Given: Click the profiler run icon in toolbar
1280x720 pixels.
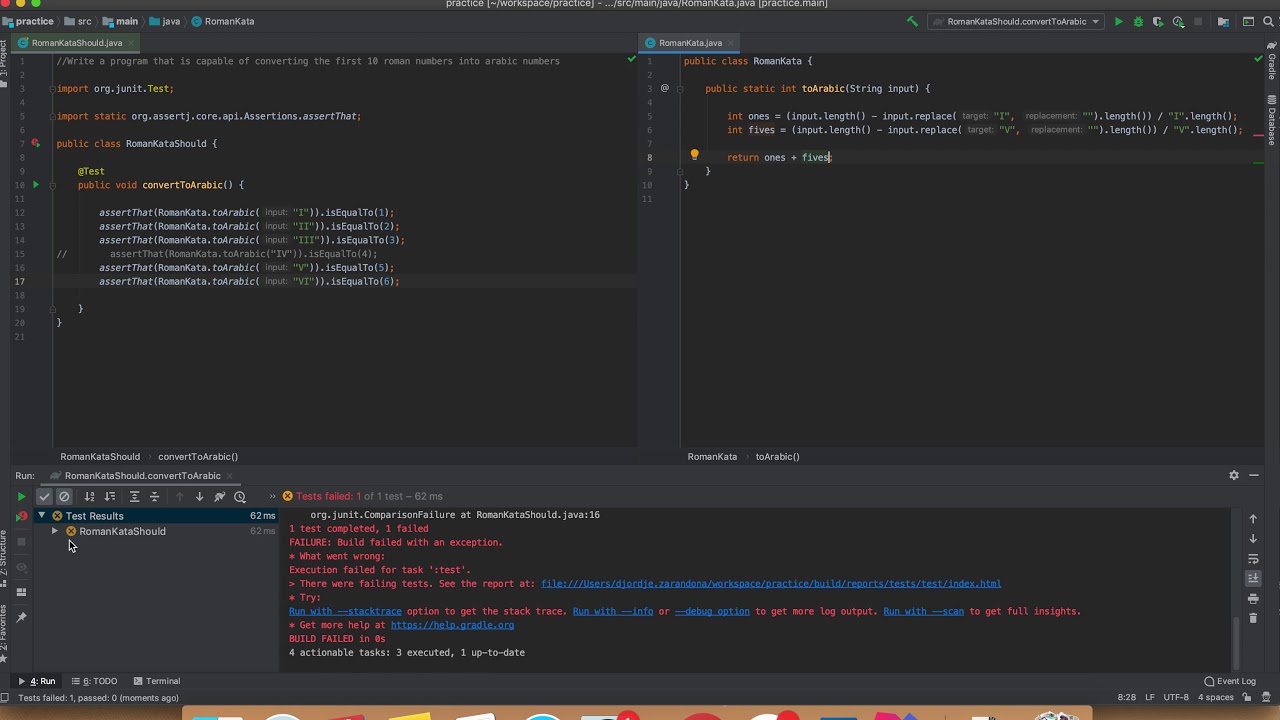Looking at the screenshot, I should pyautogui.click(x=1178, y=21).
